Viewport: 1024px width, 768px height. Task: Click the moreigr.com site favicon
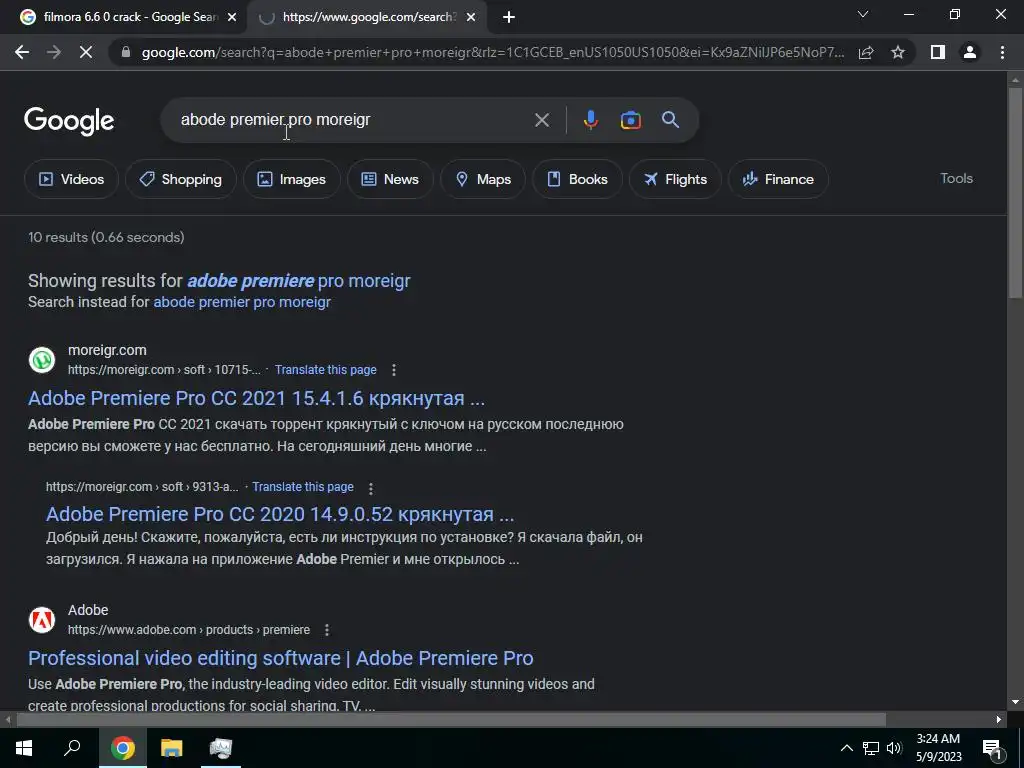pos(42,360)
